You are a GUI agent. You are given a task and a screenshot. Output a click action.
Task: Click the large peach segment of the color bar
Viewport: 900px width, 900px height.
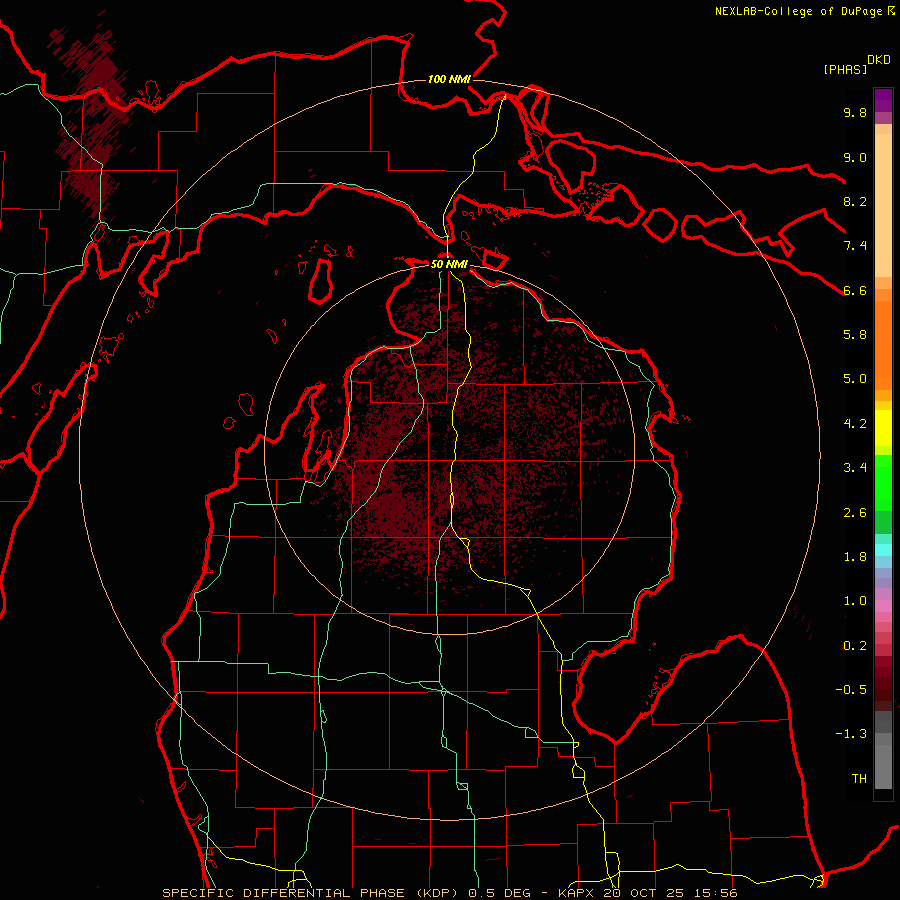tap(883, 205)
